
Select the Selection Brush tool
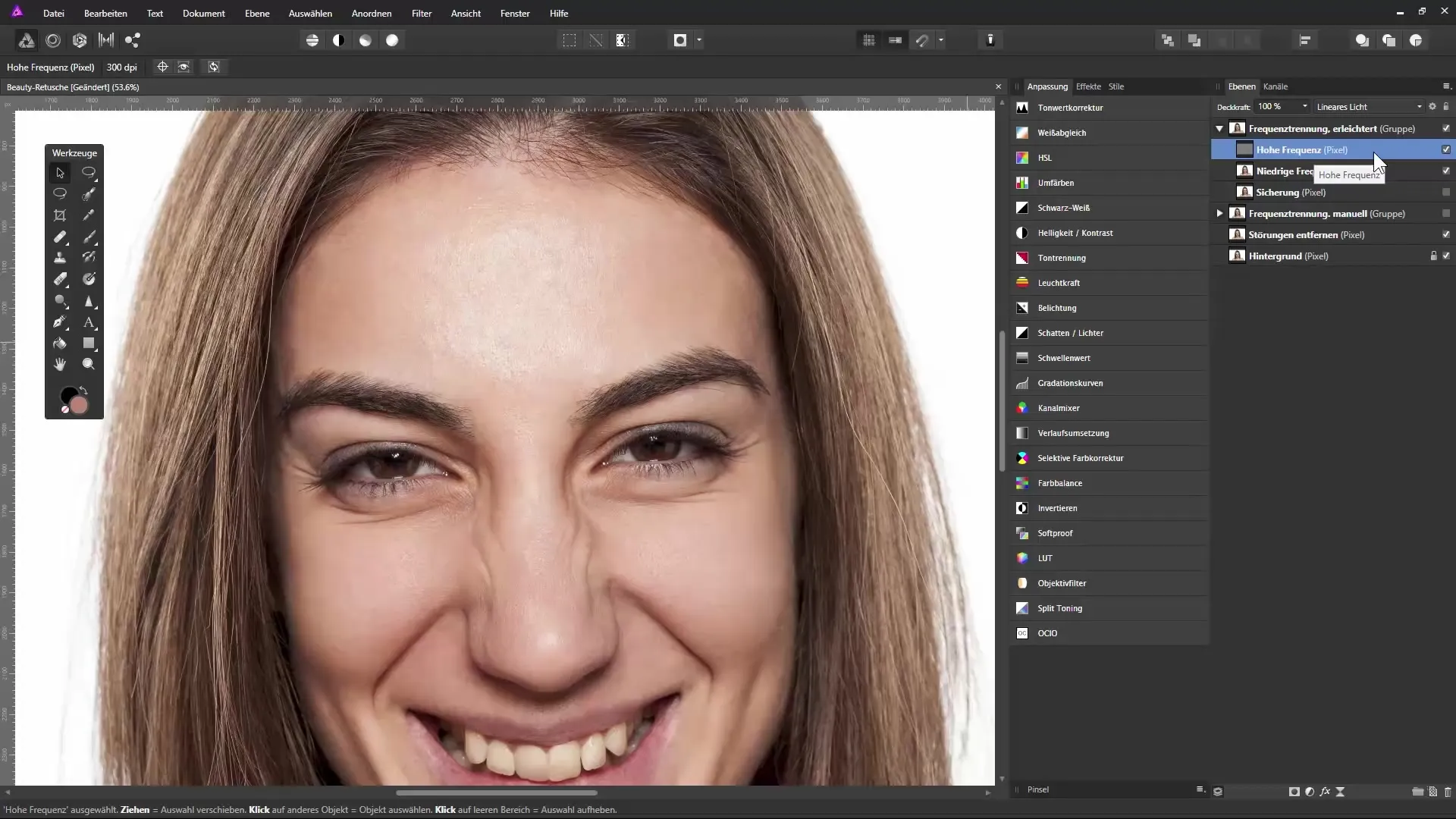tap(89, 194)
